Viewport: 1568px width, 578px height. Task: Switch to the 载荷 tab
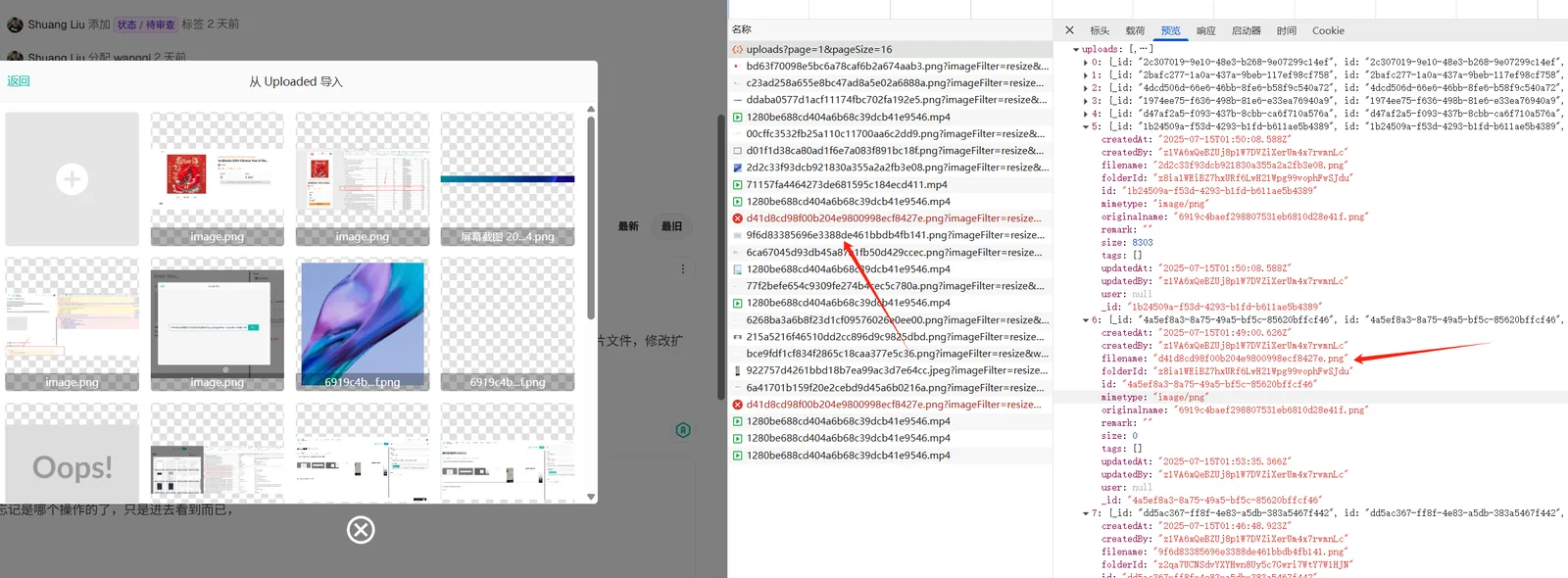coord(1135,30)
